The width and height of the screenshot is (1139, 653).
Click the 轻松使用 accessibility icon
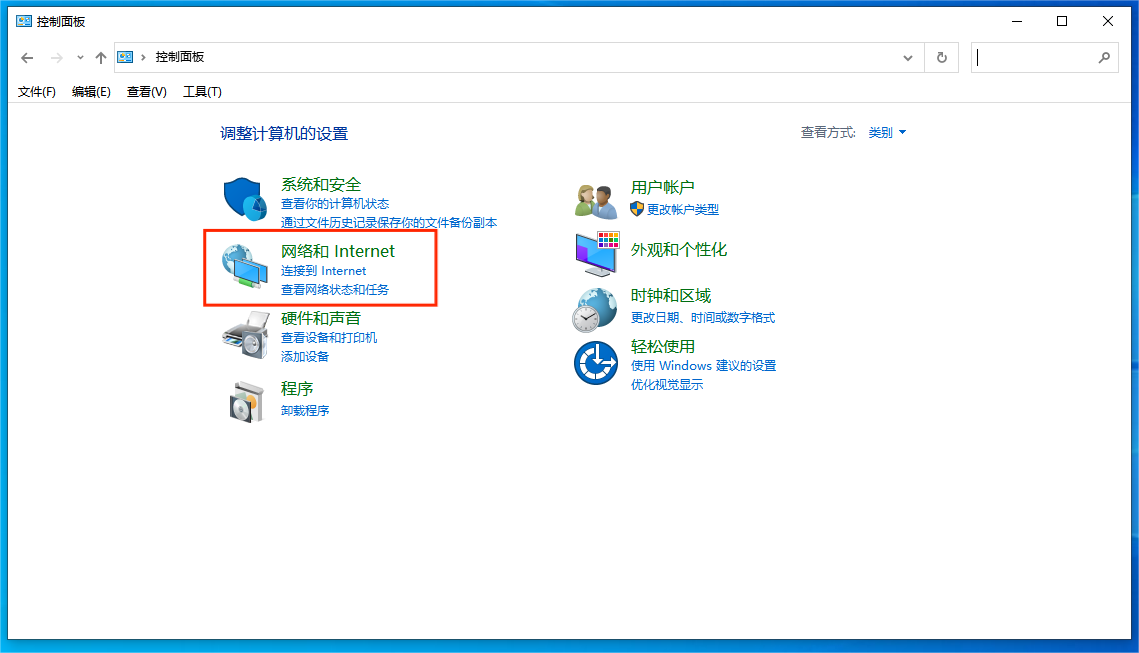596,362
